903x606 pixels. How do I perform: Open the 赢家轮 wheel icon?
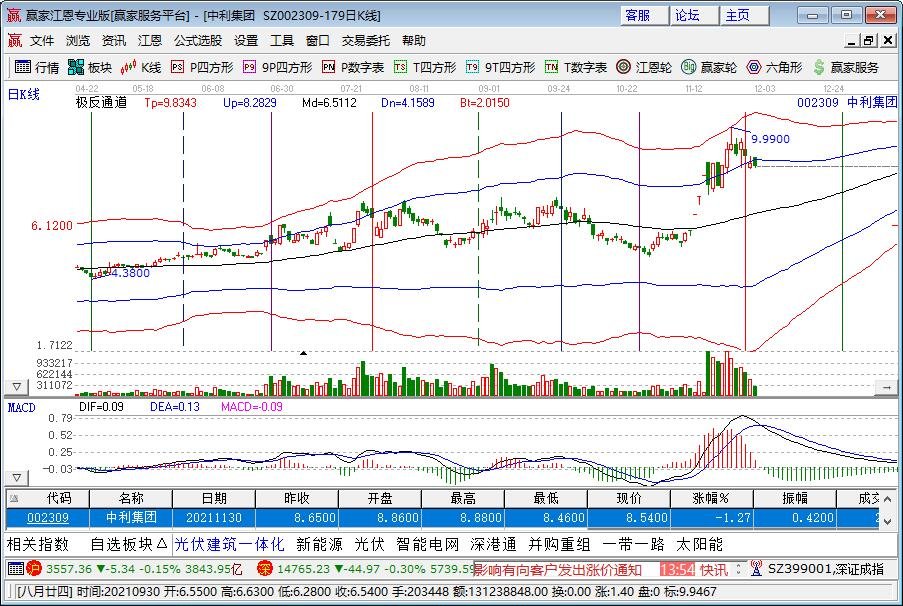click(x=688, y=67)
